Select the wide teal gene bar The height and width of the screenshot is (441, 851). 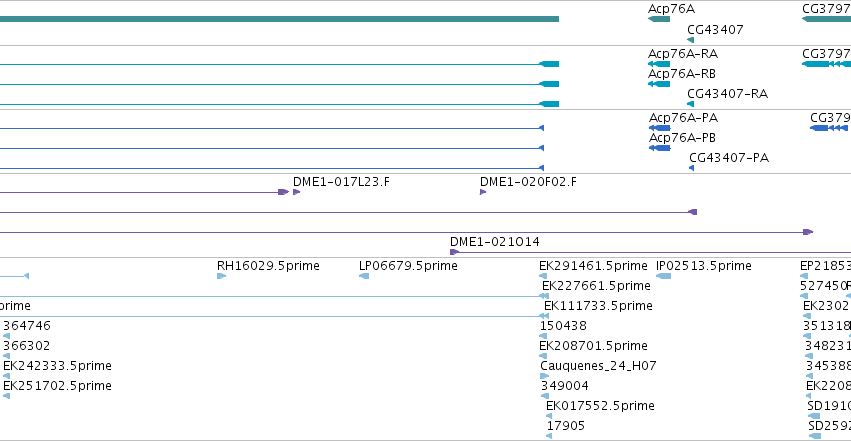(280, 19)
